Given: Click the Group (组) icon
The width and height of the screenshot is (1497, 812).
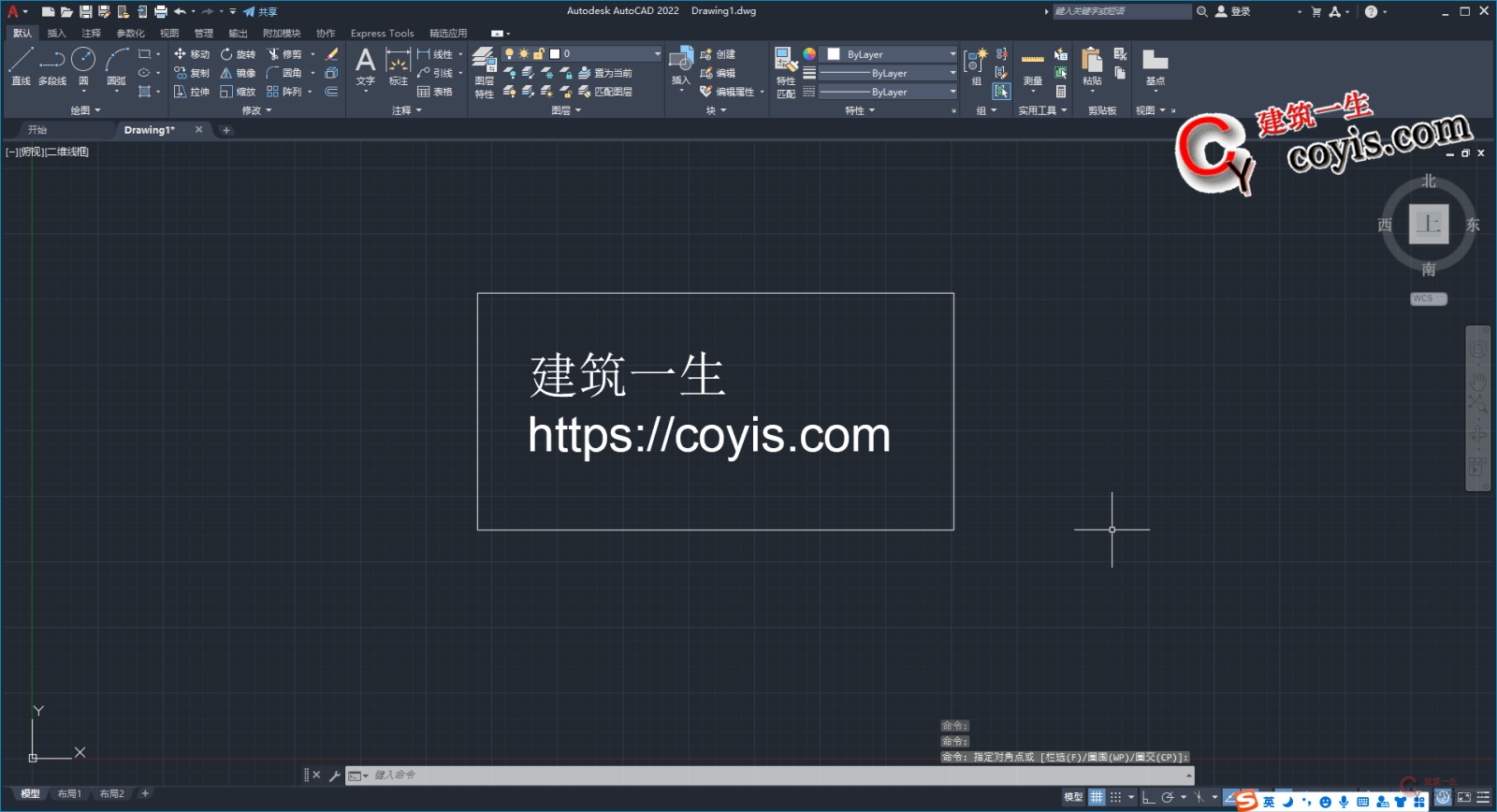Looking at the screenshot, I should pyautogui.click(x=975, y=66).
